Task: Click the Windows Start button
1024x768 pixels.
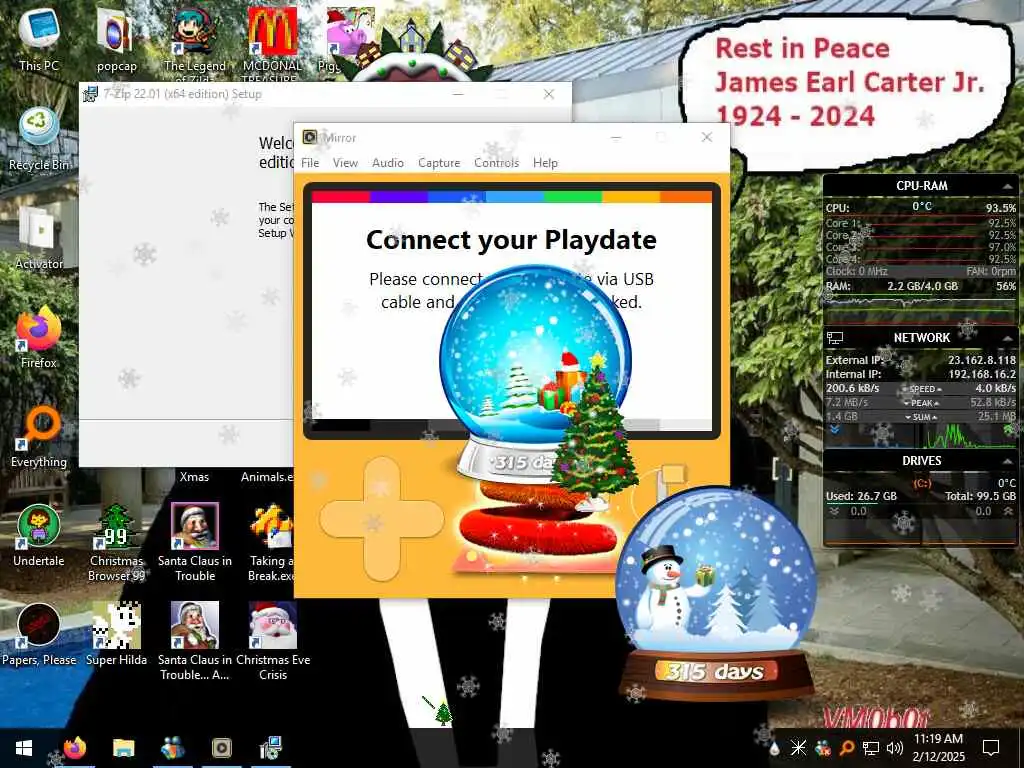Action: pos(24,748)
